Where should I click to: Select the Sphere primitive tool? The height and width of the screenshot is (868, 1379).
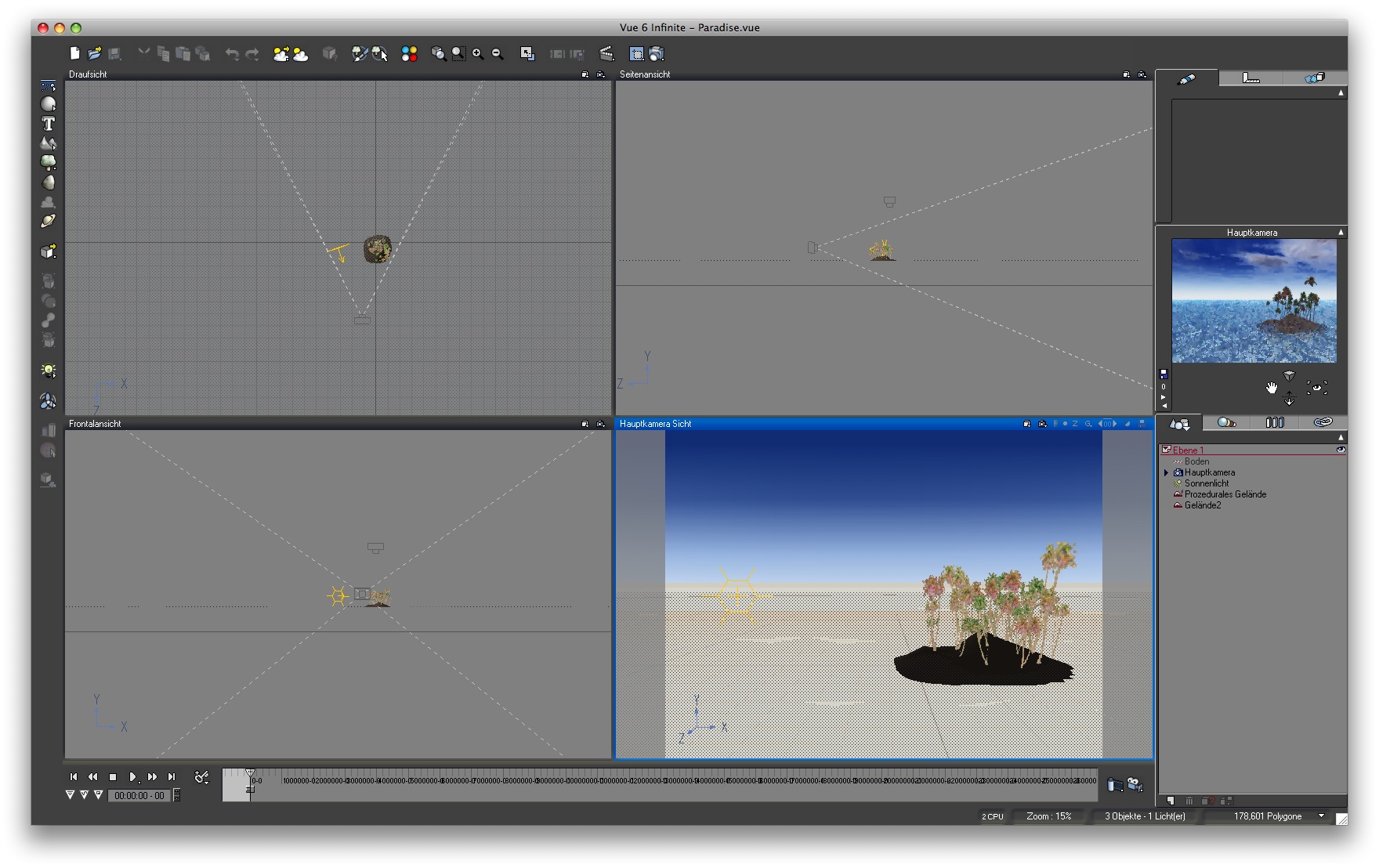[49, 104]
